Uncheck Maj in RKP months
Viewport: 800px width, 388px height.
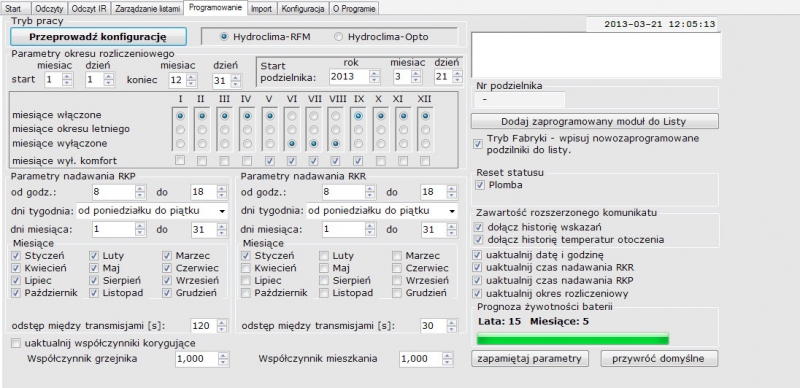pos(94,268)
